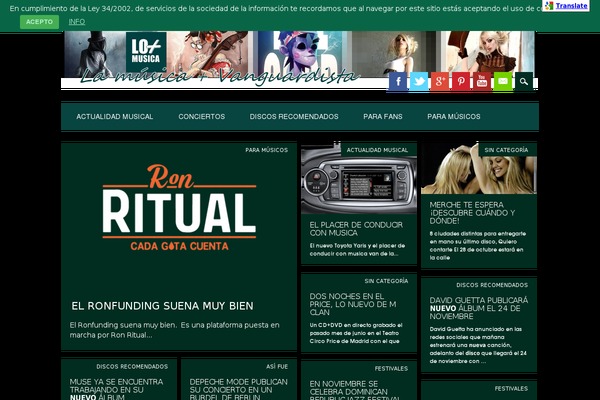
Task: Click Discos Recomendados tag above Guetta article
Action: tap(492, 285)
